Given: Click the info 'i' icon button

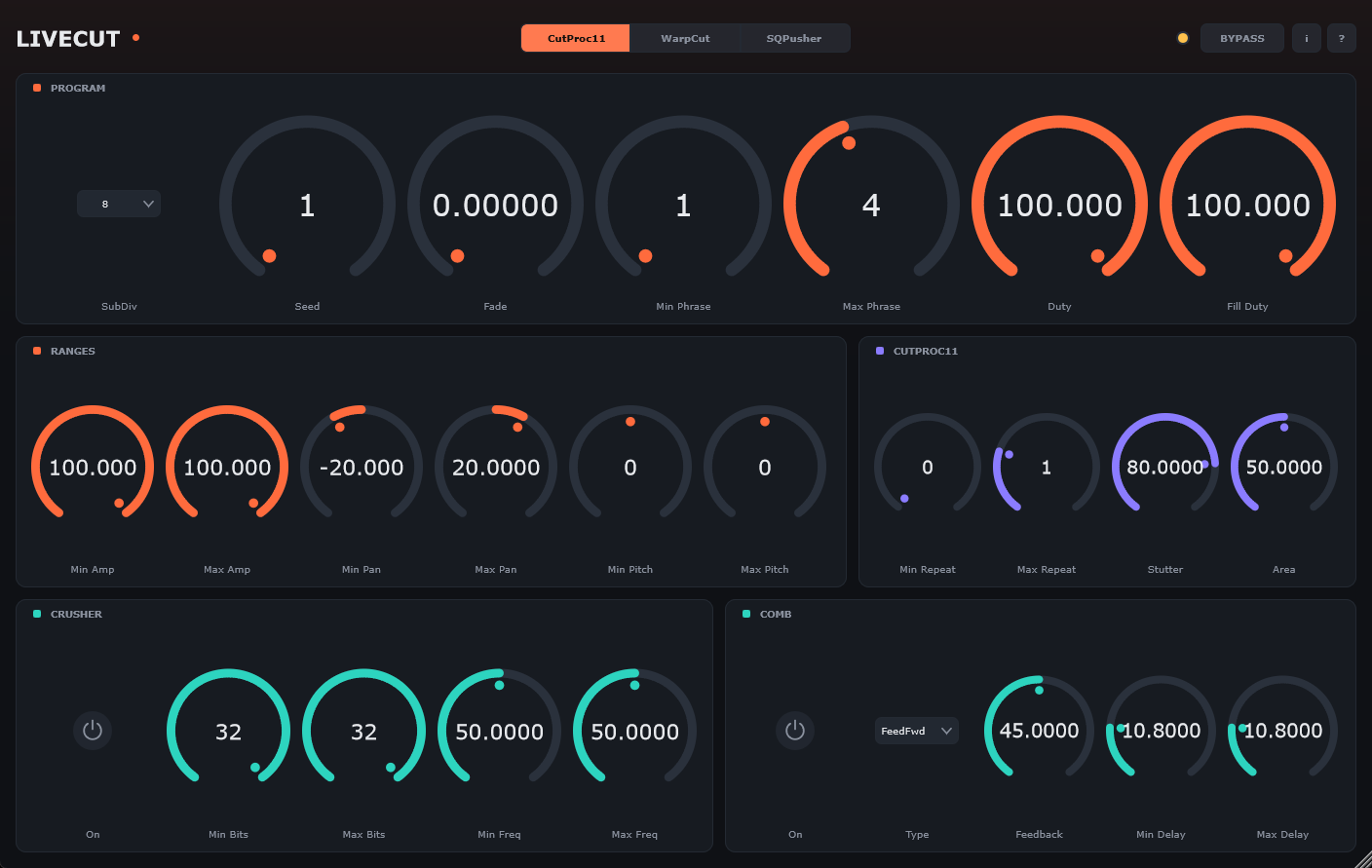Looking at the screenshot, I should point(1307,38).
